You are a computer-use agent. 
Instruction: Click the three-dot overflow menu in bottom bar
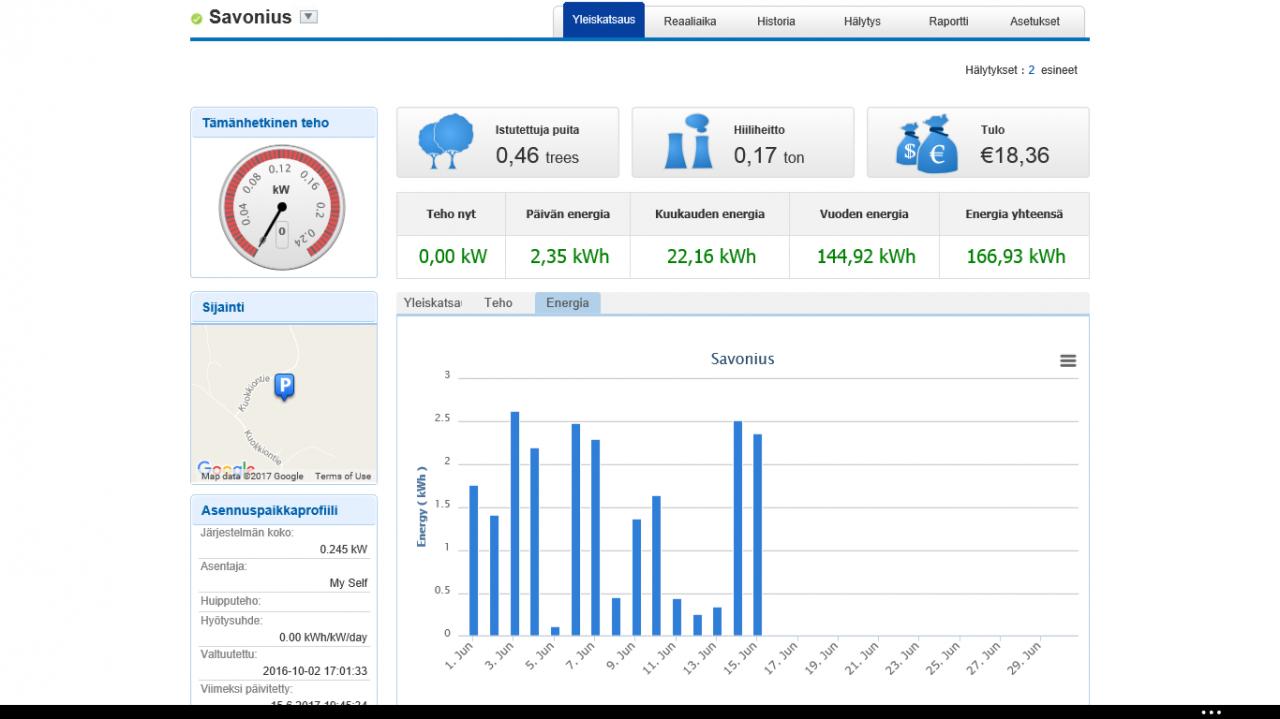pos(1211,712)
